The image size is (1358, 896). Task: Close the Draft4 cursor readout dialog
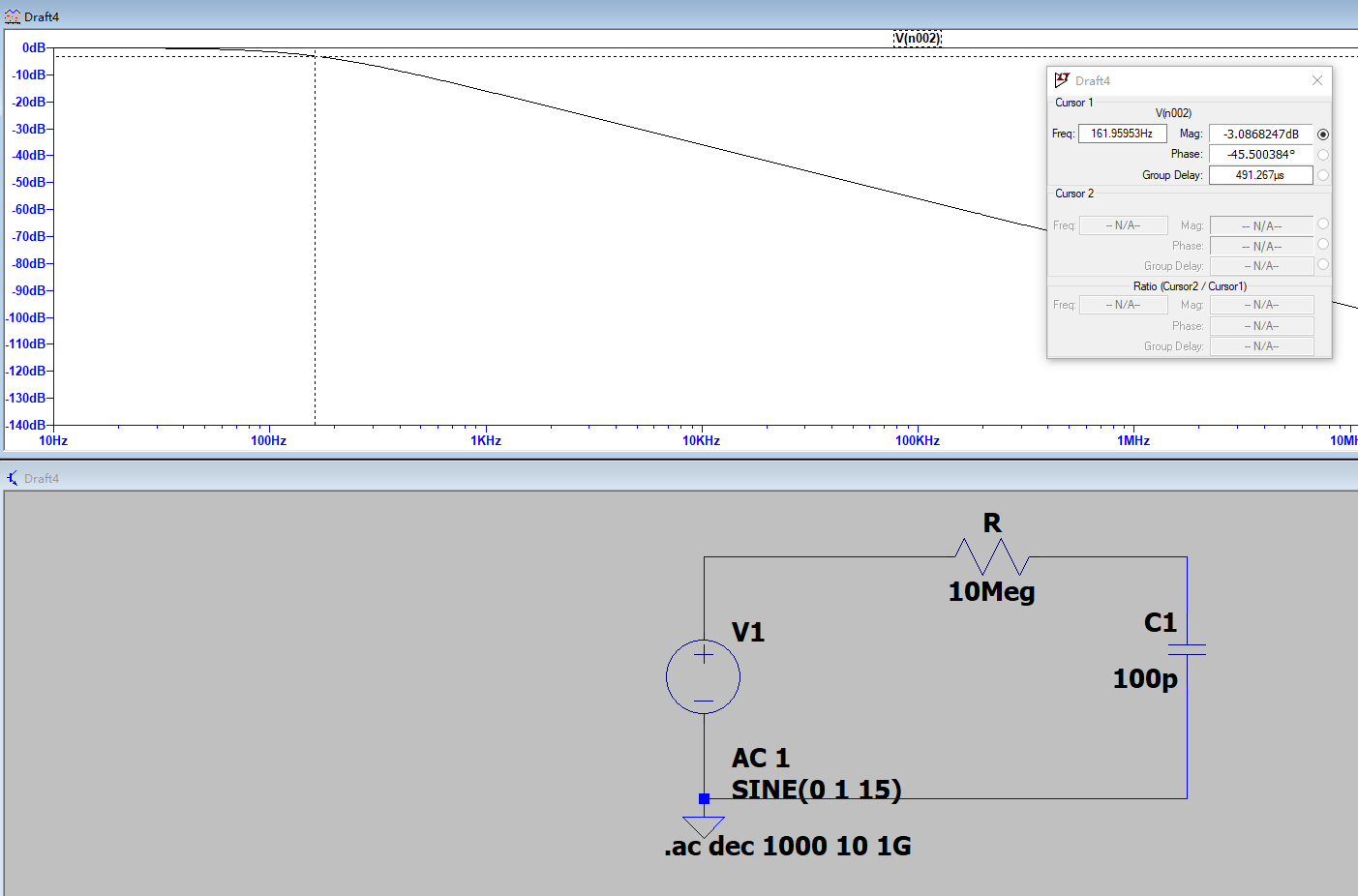tap(1317, 80)
